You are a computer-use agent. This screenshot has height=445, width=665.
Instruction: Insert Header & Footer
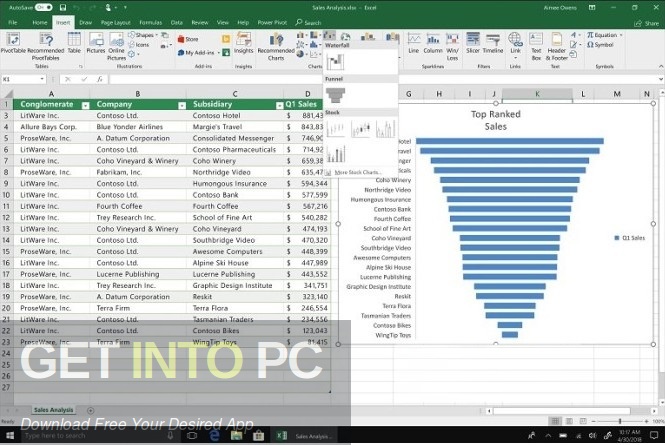pyautogui.click(x=556, y=46)
